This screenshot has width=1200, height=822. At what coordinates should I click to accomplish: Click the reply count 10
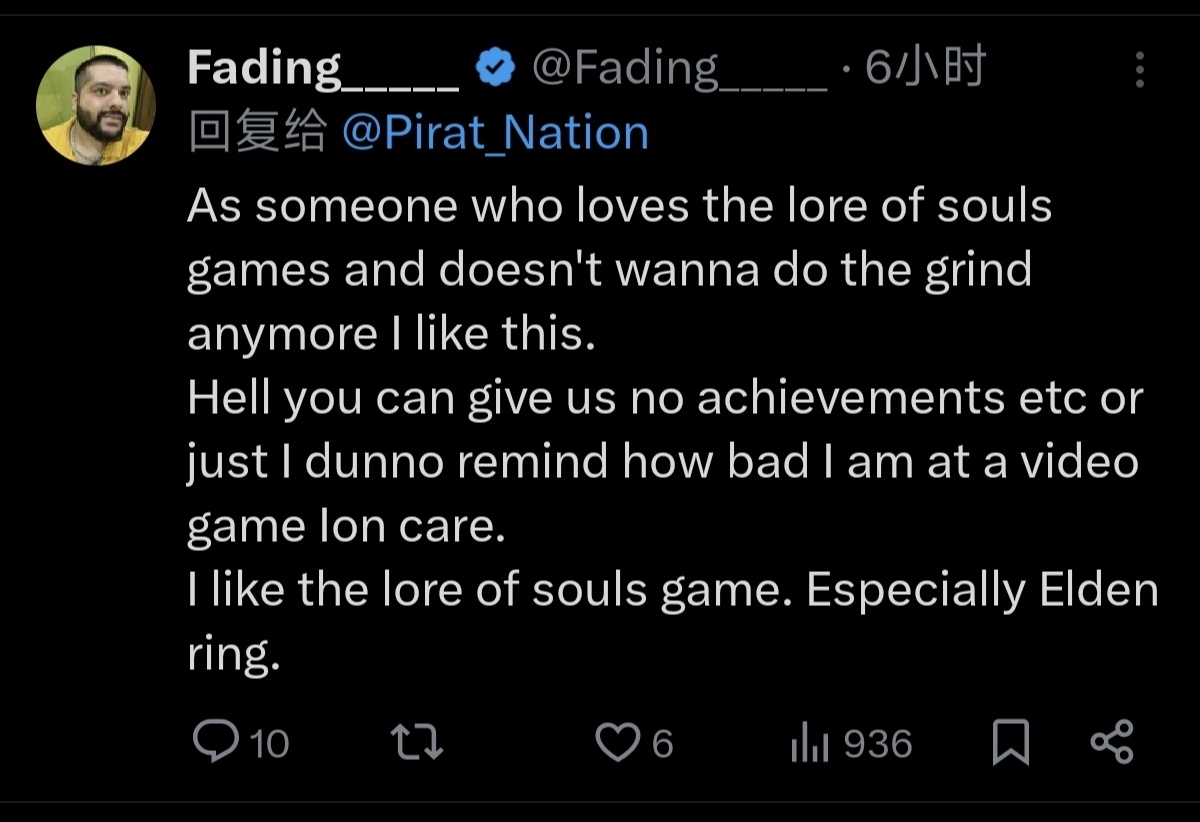click(268, 744)
